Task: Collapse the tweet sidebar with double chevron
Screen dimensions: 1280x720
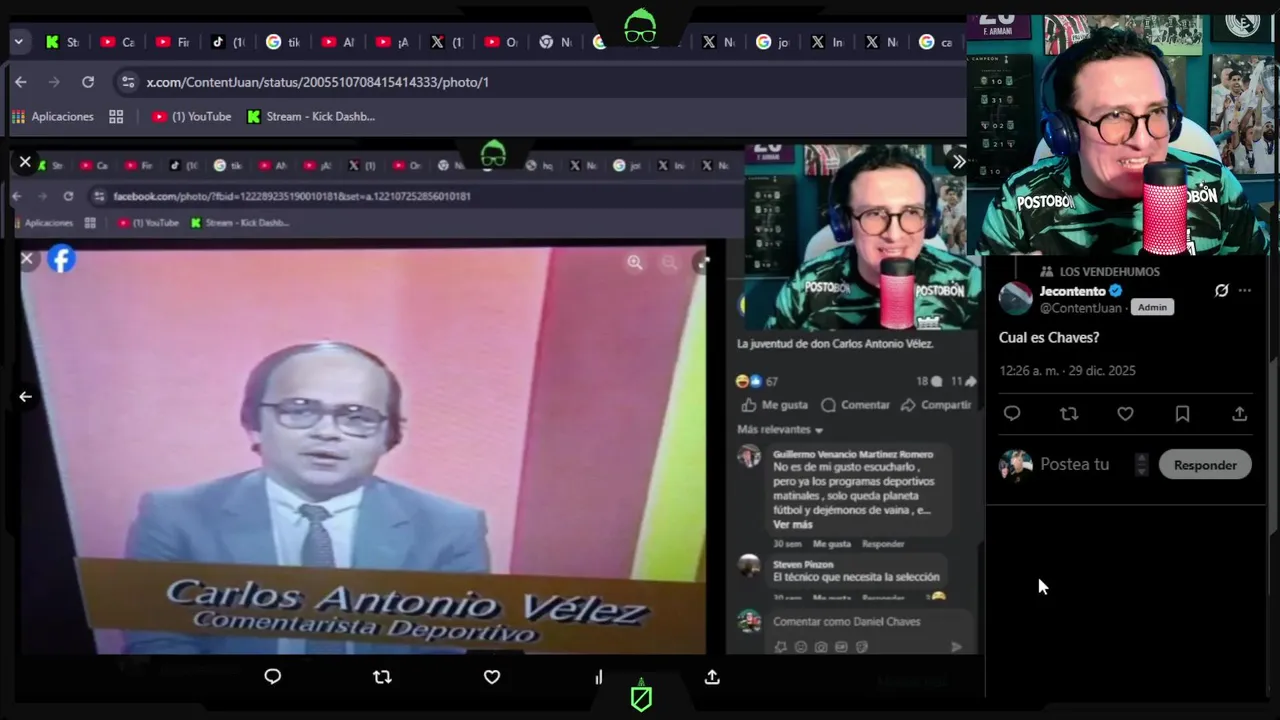Action: 959,162
